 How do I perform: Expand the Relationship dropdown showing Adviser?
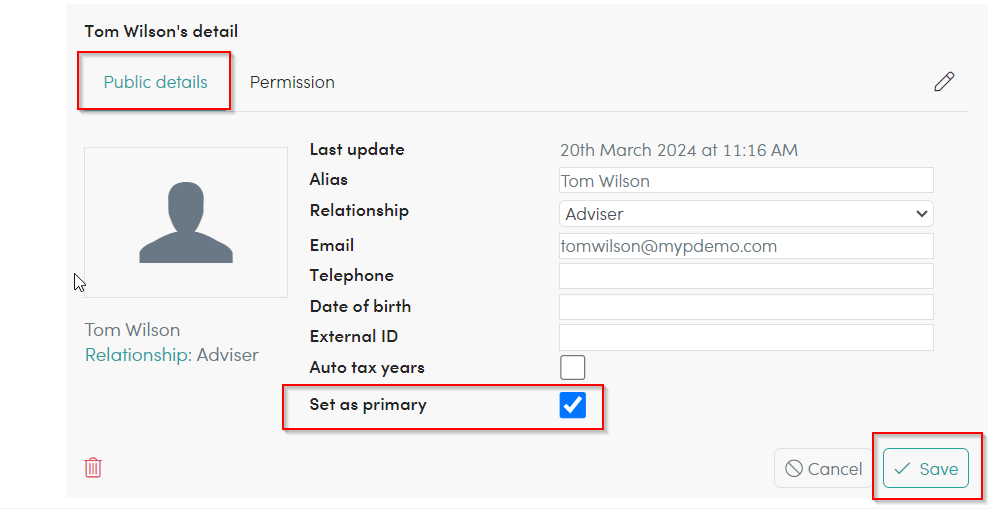click(746, 214)
